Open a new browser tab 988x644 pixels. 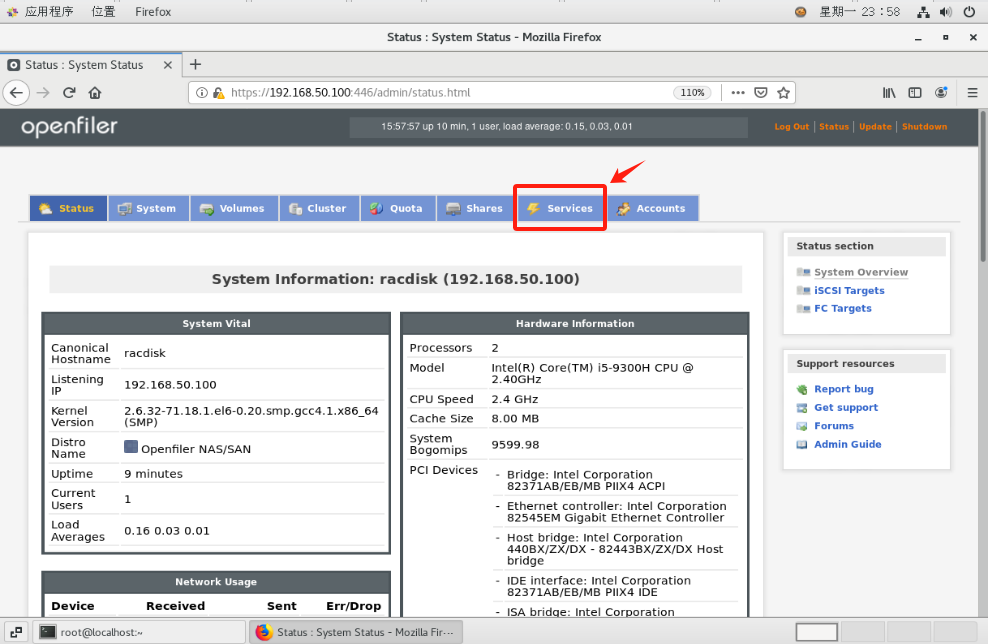pyautogui.click(x=195, y=64)
